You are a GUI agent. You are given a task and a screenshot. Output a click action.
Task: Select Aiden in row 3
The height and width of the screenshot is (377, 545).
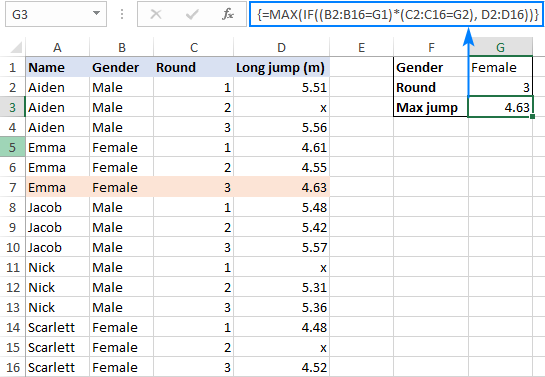[57, 107]
